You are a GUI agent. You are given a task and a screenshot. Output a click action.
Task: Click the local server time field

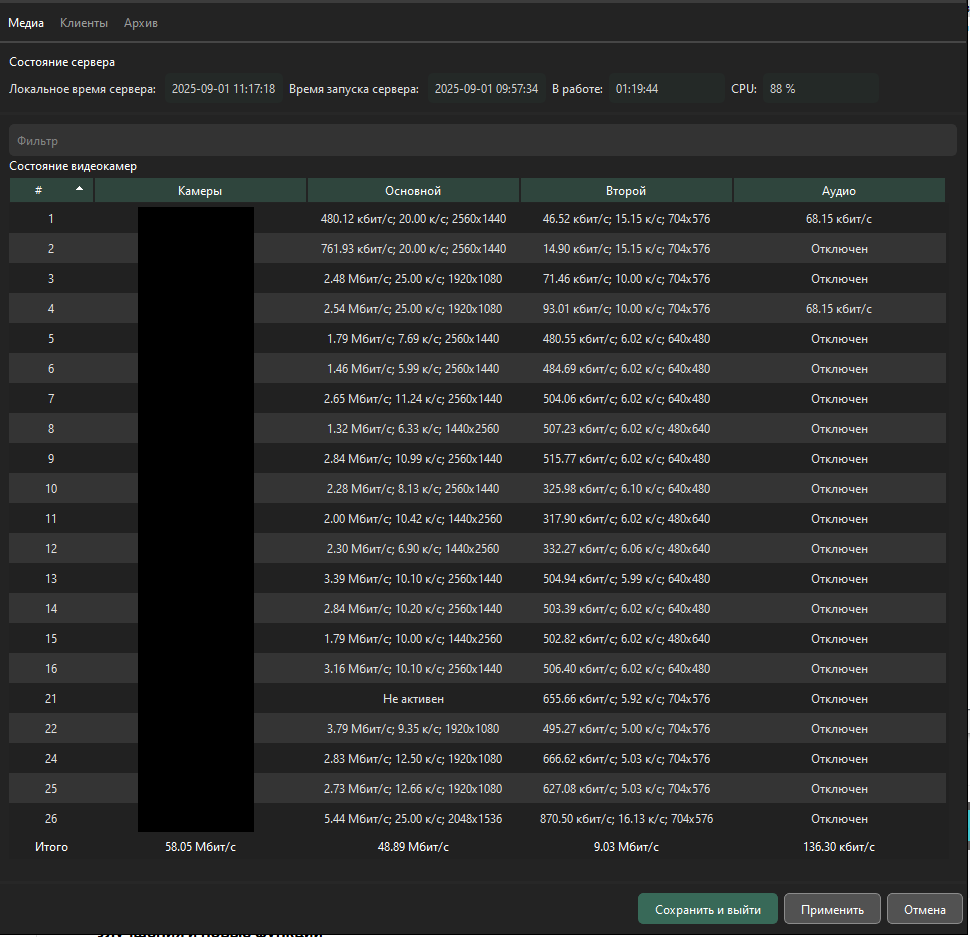pyautogui.click(x=223, y=88)
